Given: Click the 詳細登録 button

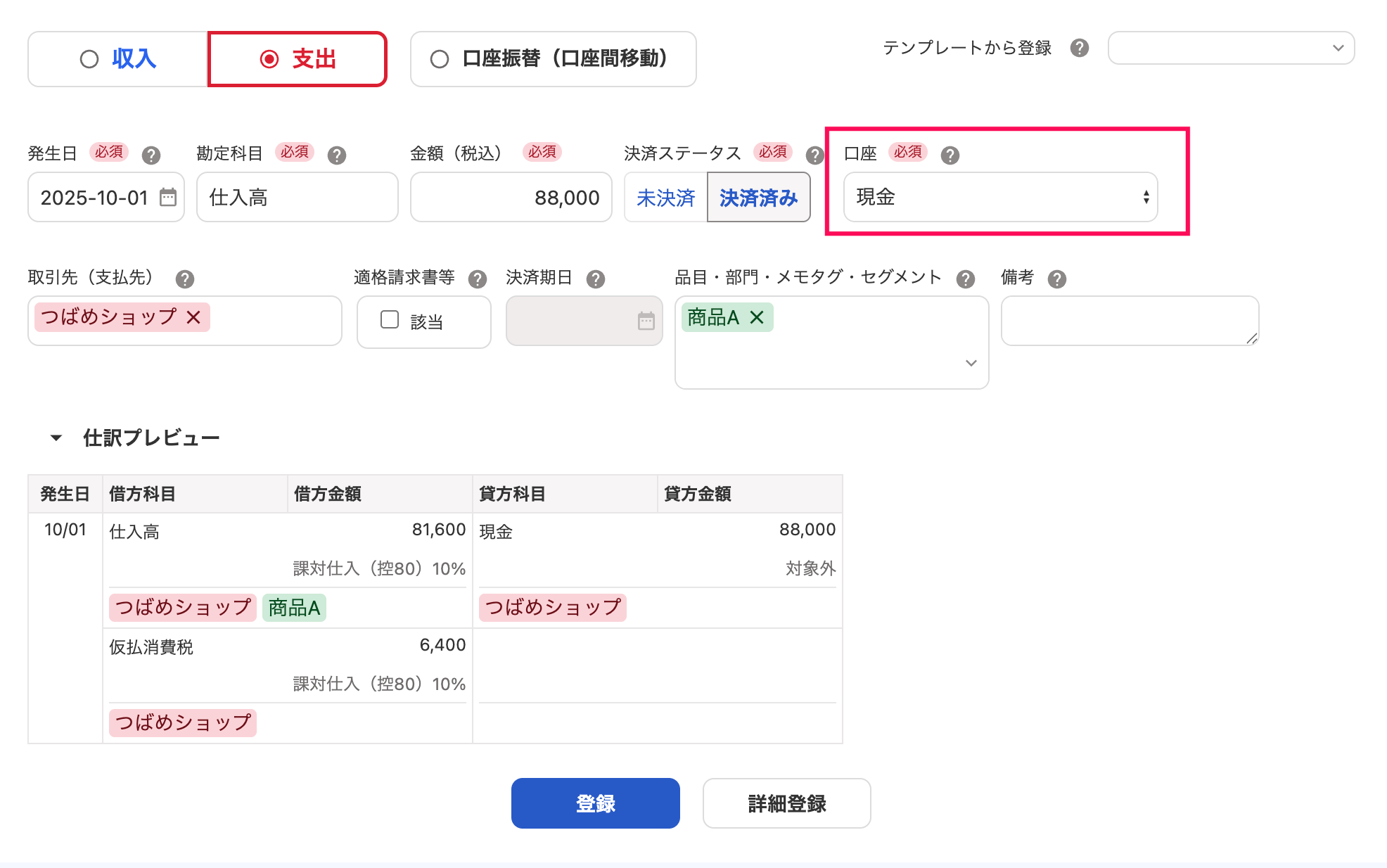Looking at the screenshot, I should (786, 803).
